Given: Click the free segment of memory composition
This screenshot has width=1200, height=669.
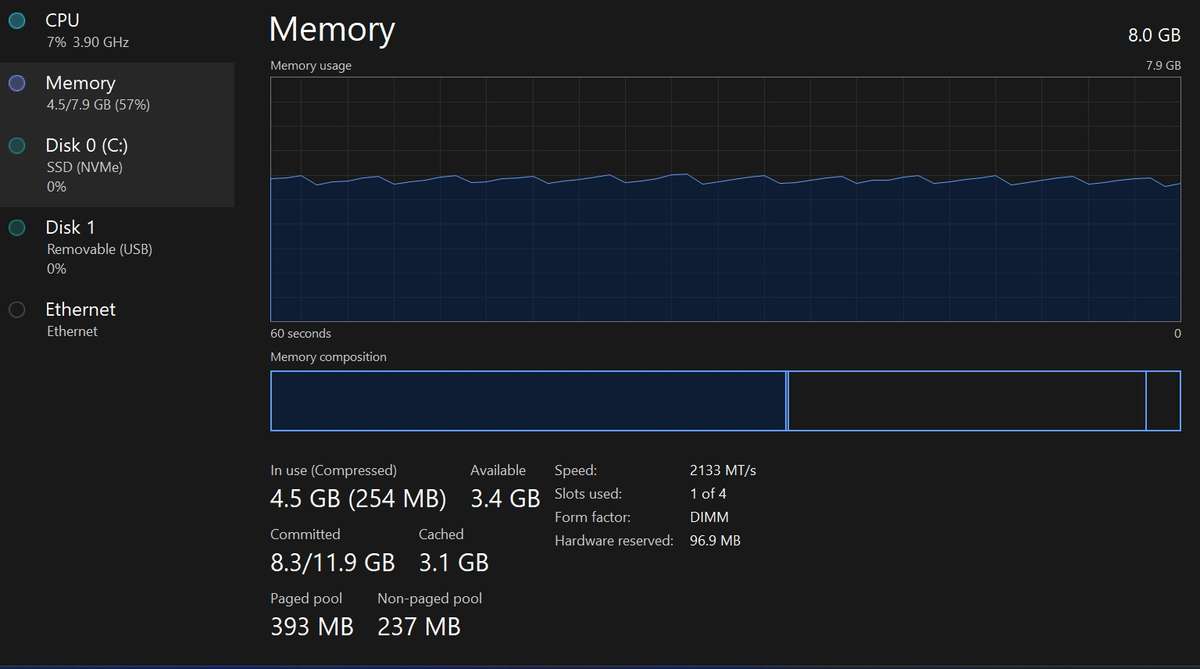Looking at the screenshot, I should (x=1163, y=401).
